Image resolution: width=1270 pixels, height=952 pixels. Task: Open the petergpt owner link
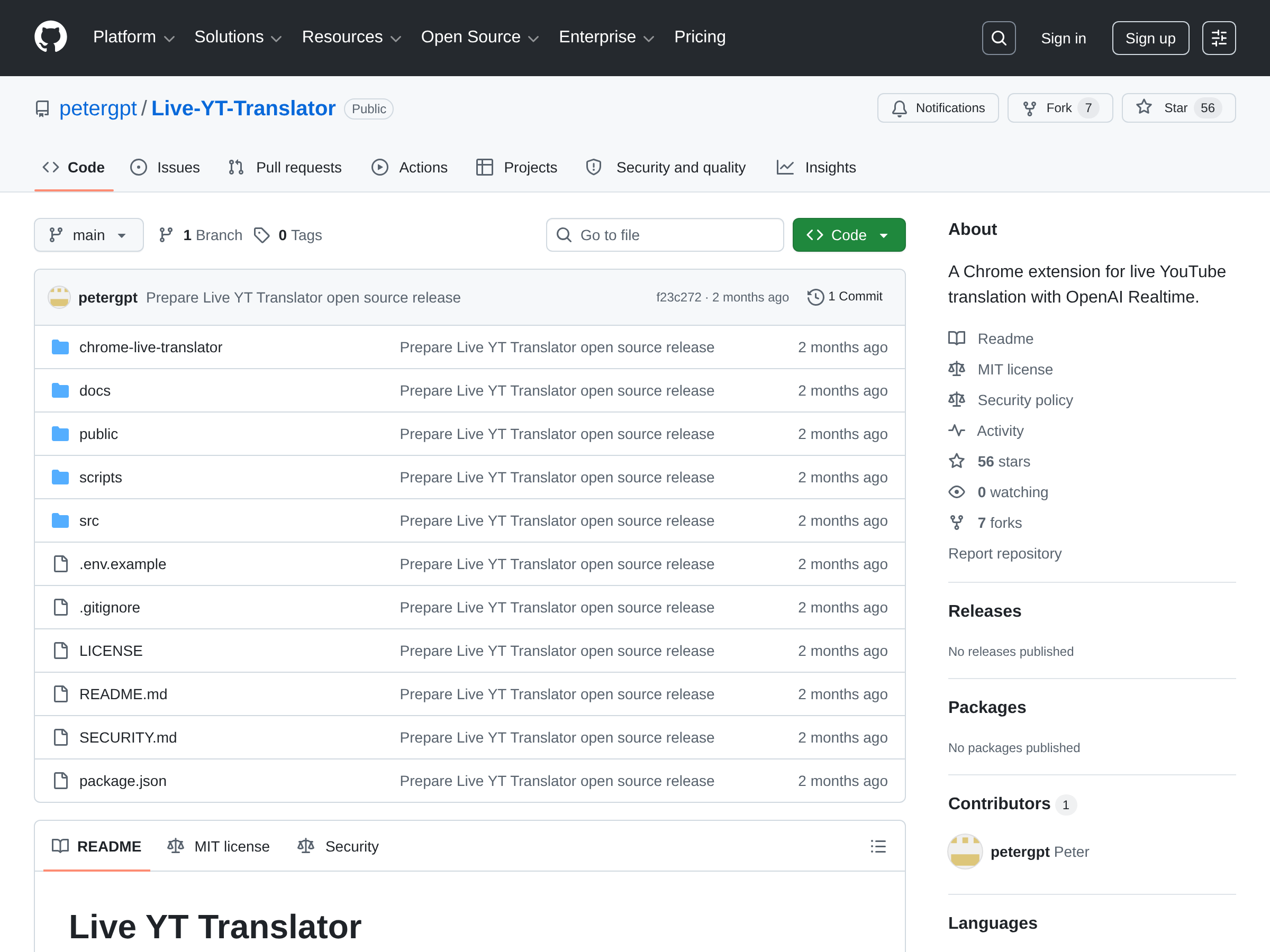point(97,108)
